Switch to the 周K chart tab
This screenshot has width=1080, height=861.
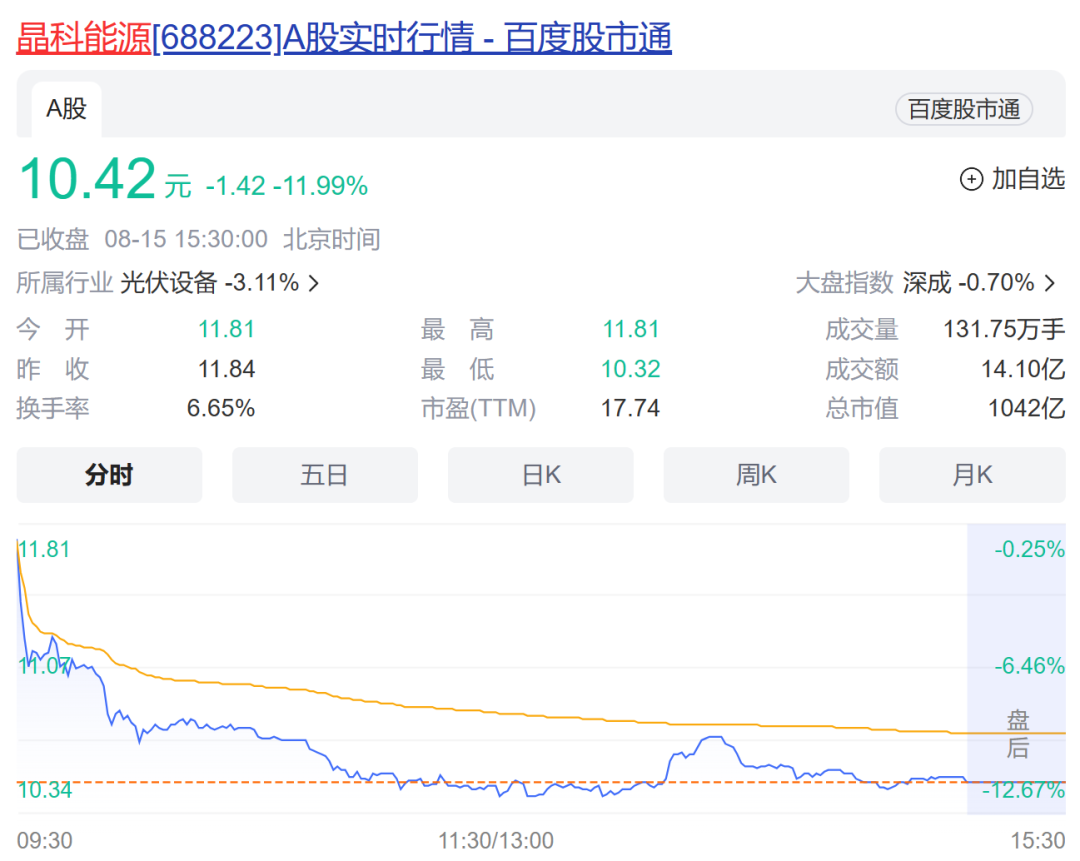756,475
